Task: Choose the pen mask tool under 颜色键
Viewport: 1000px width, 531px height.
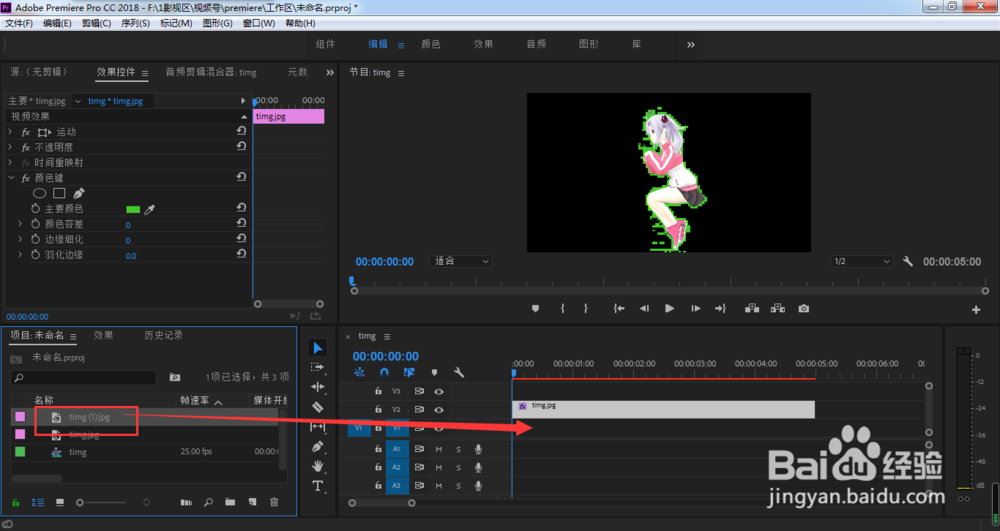Action: tap(78, 193)
